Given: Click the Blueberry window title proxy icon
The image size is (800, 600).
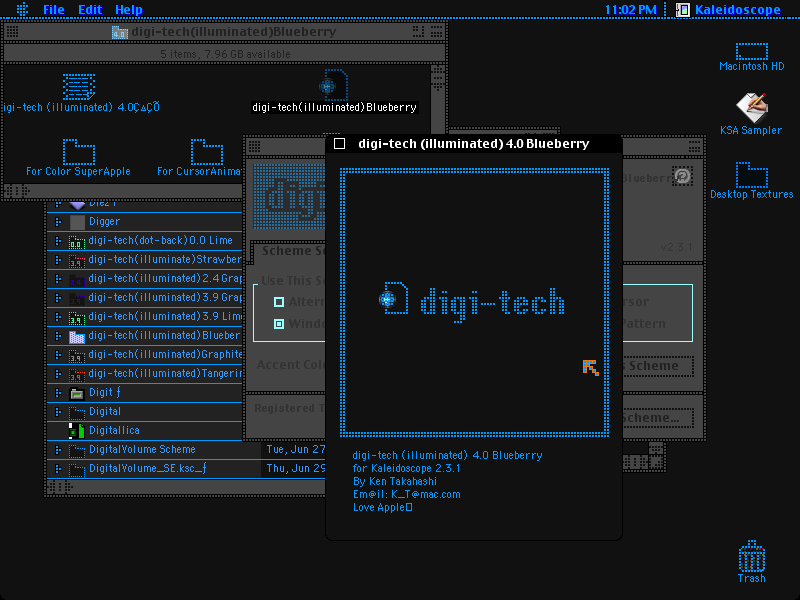Looking at the screenshot, I should (119, 32).
